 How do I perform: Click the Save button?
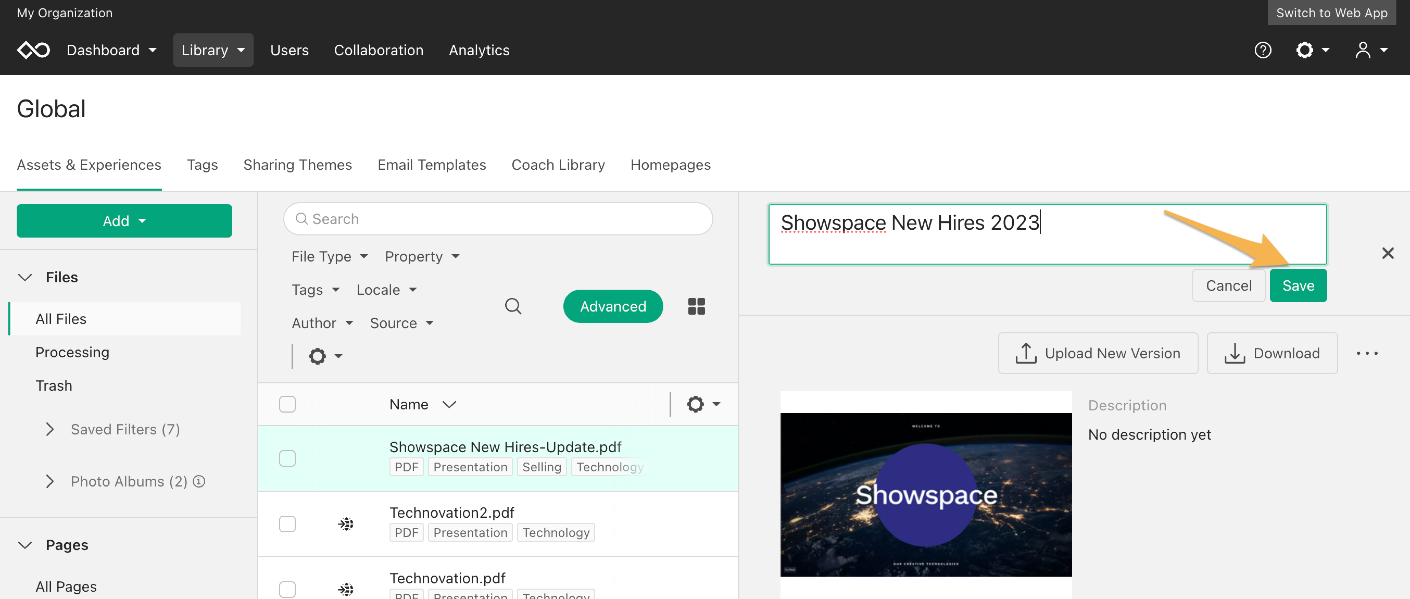(1298, 286)
